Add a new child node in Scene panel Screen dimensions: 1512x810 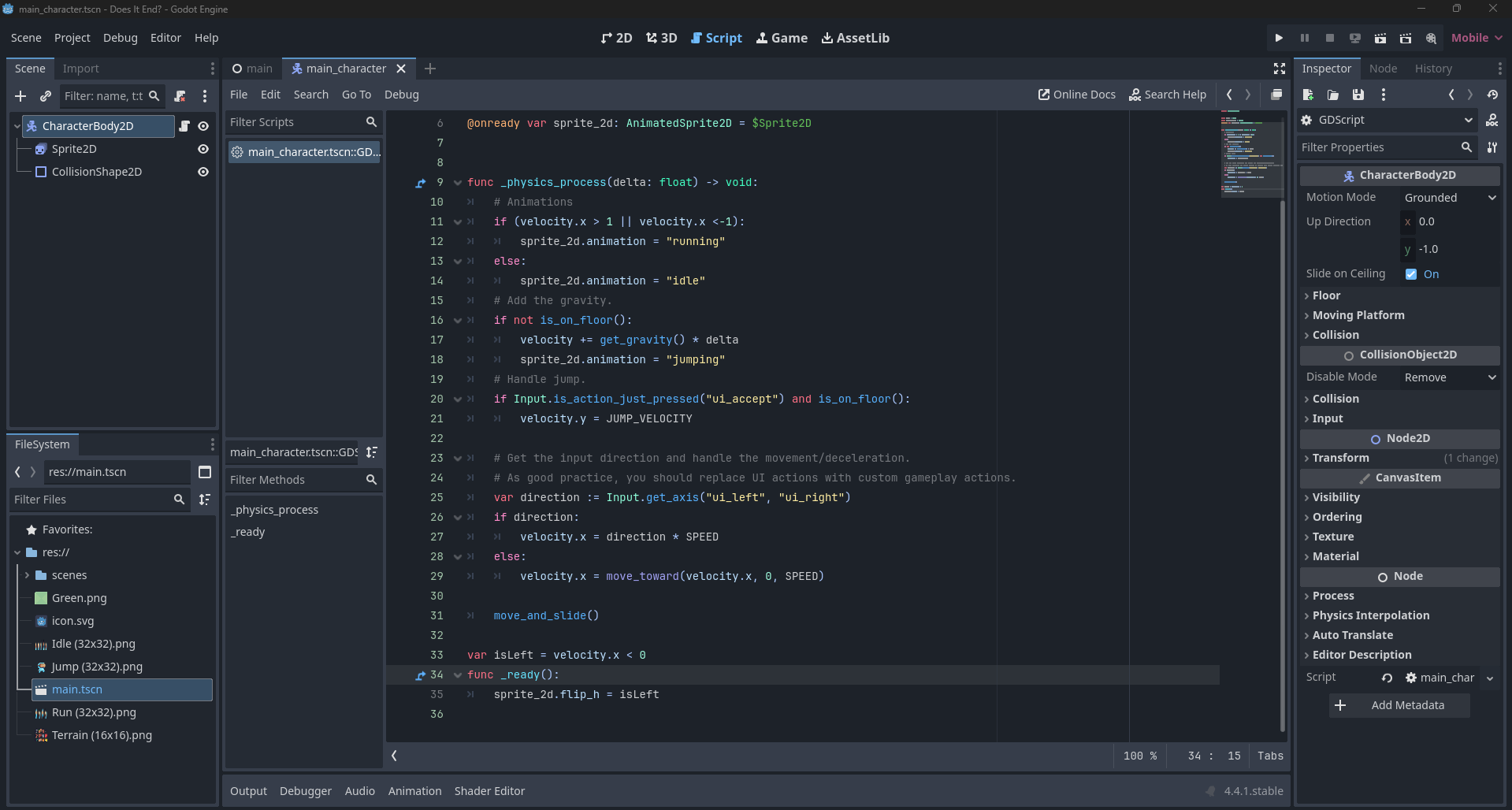20,96
